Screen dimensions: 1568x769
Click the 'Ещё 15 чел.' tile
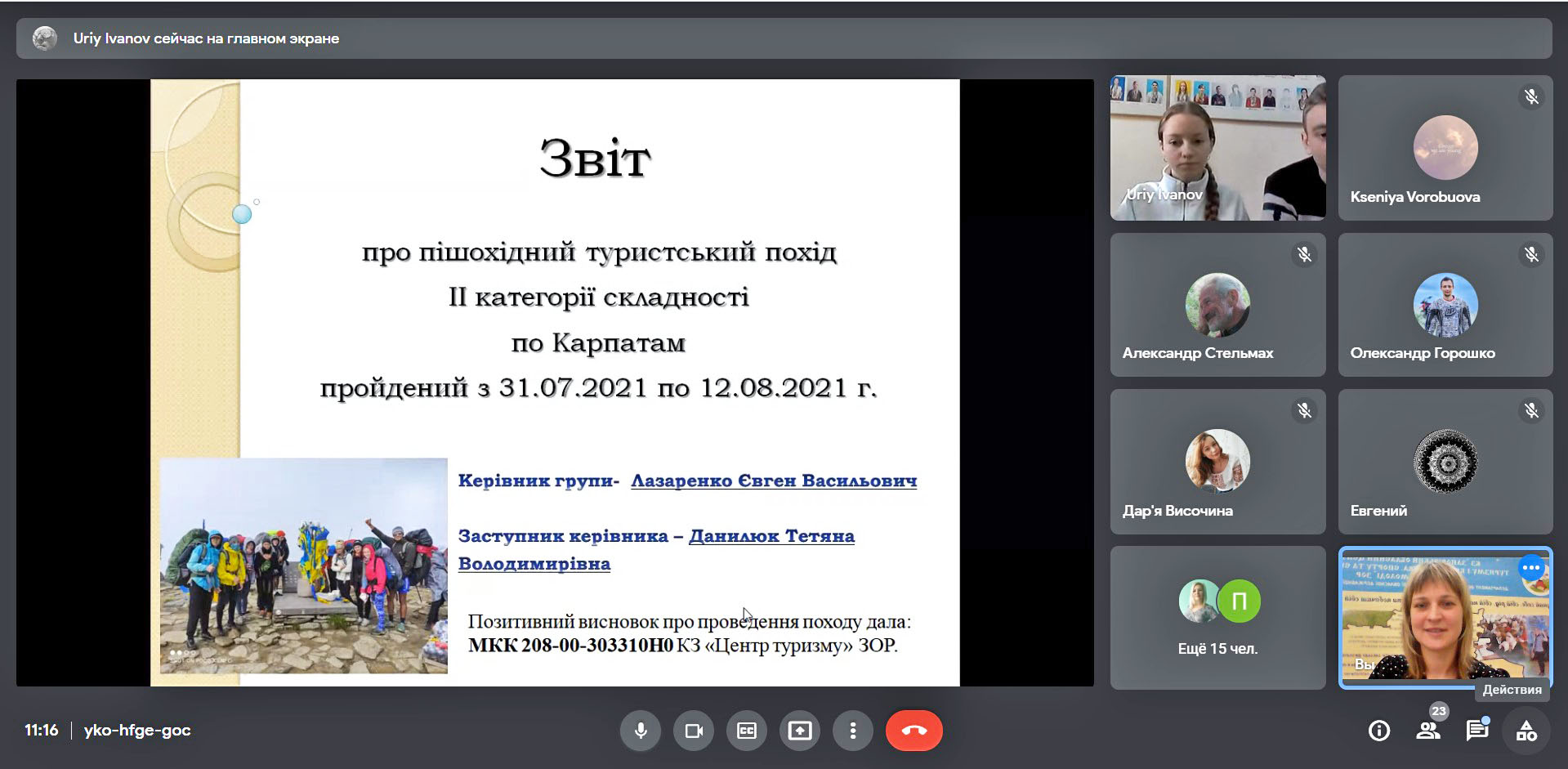[x=1217, y=618]
